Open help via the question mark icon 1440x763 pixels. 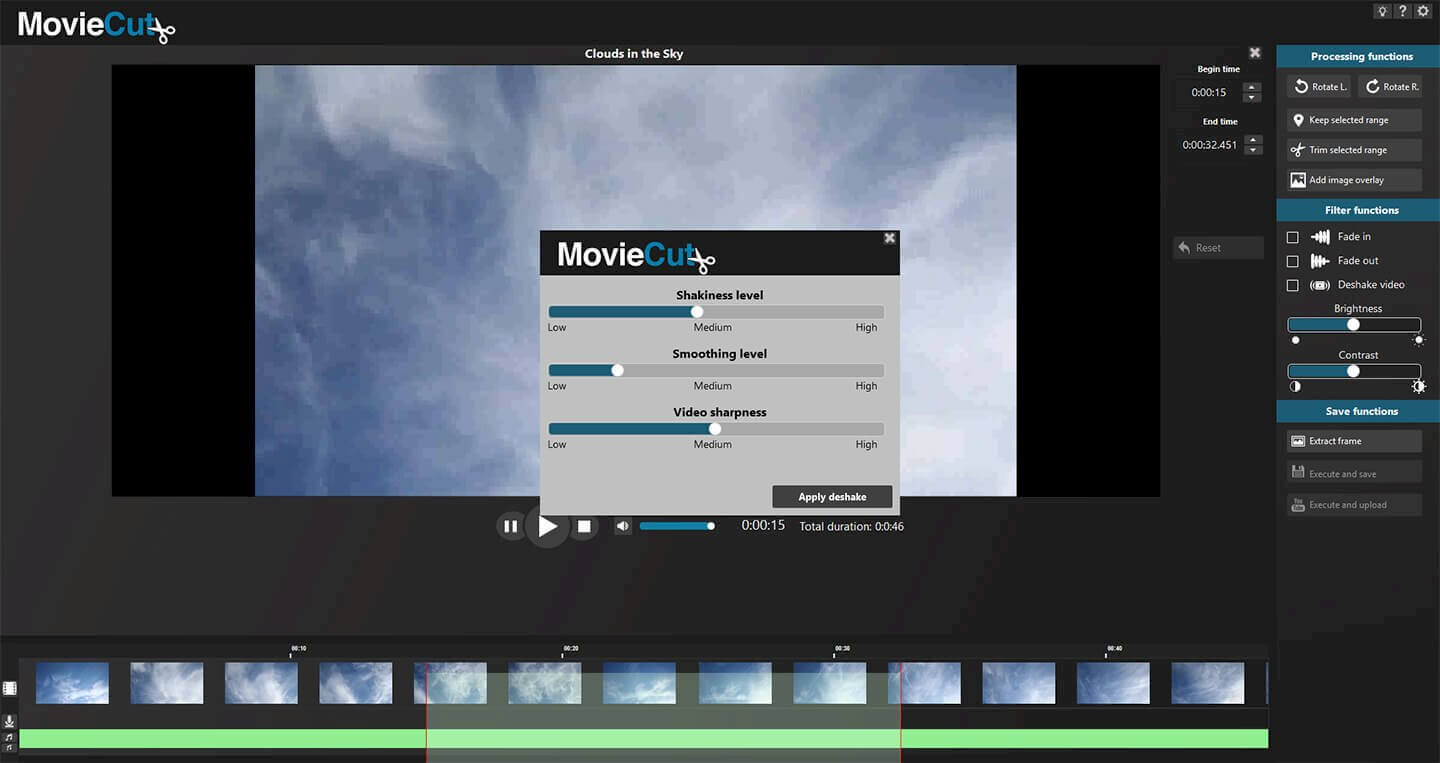1403,11
